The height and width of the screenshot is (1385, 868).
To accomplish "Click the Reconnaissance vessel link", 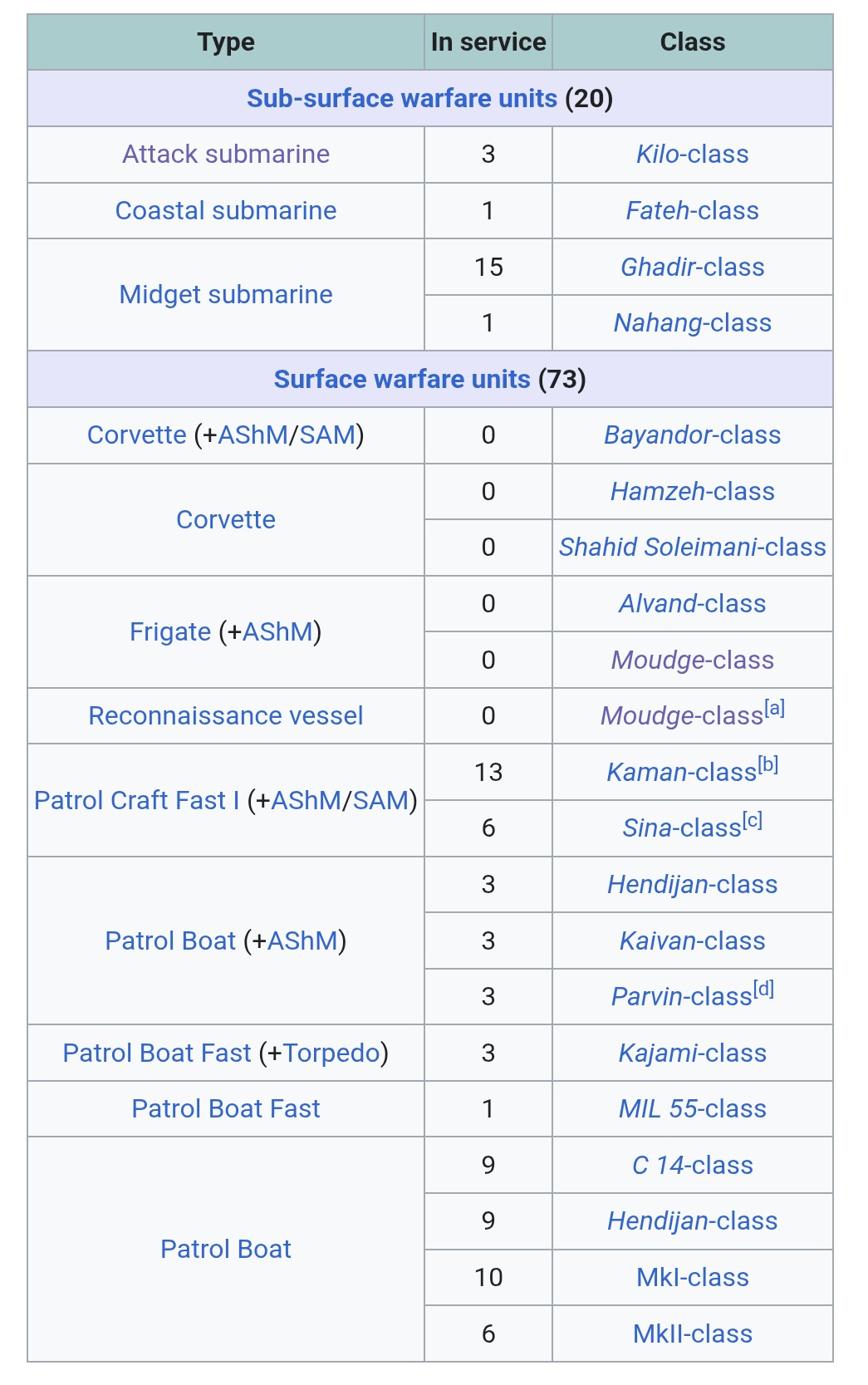I will (x=226, y=715).
